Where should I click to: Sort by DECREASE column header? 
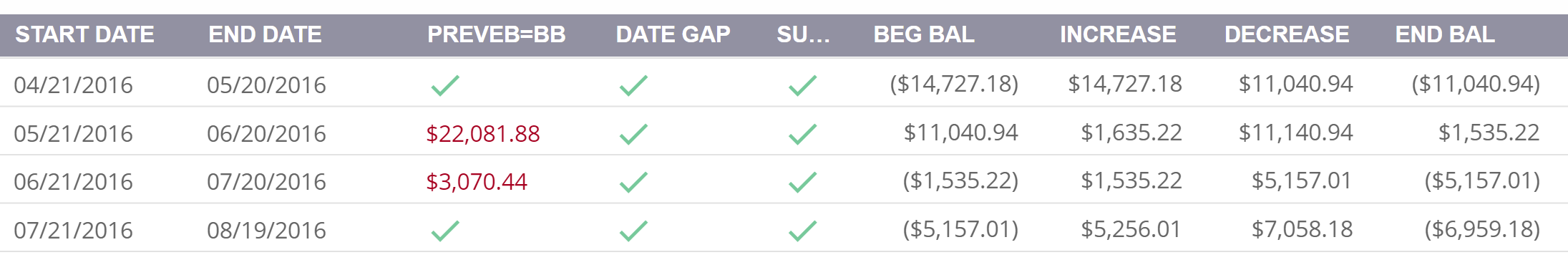(1287, 34)
